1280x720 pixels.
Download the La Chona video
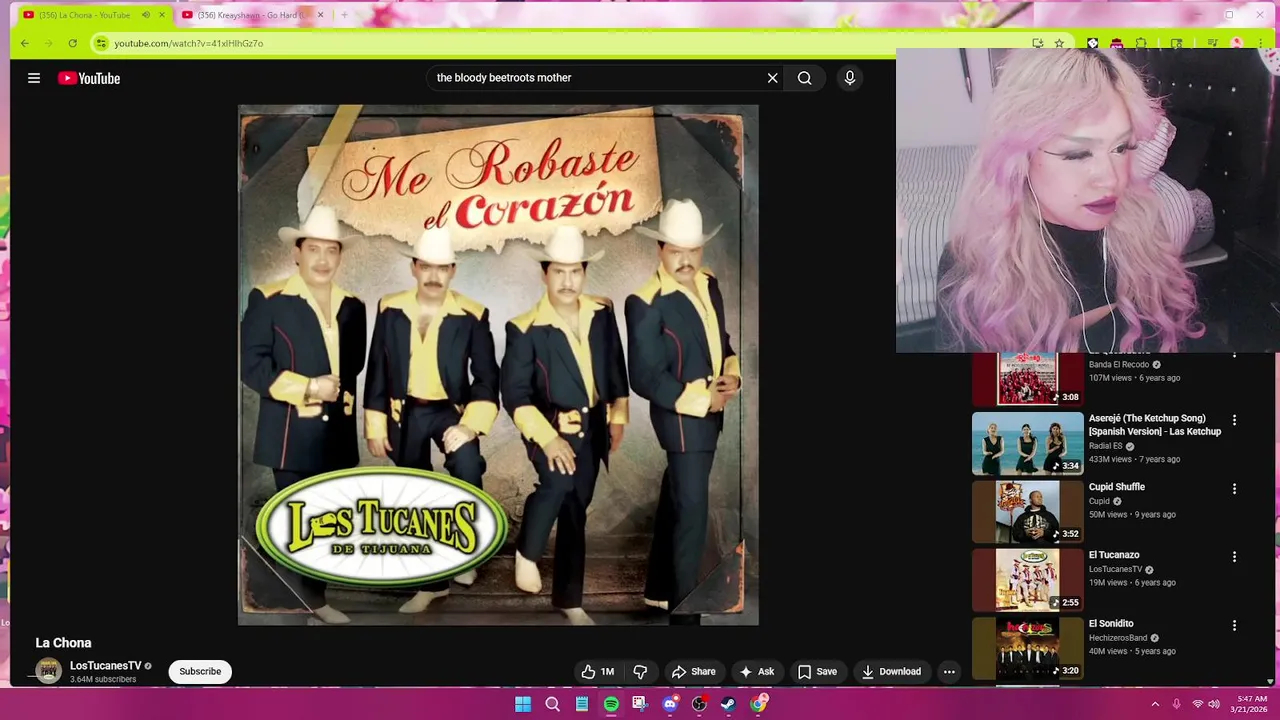891,672
